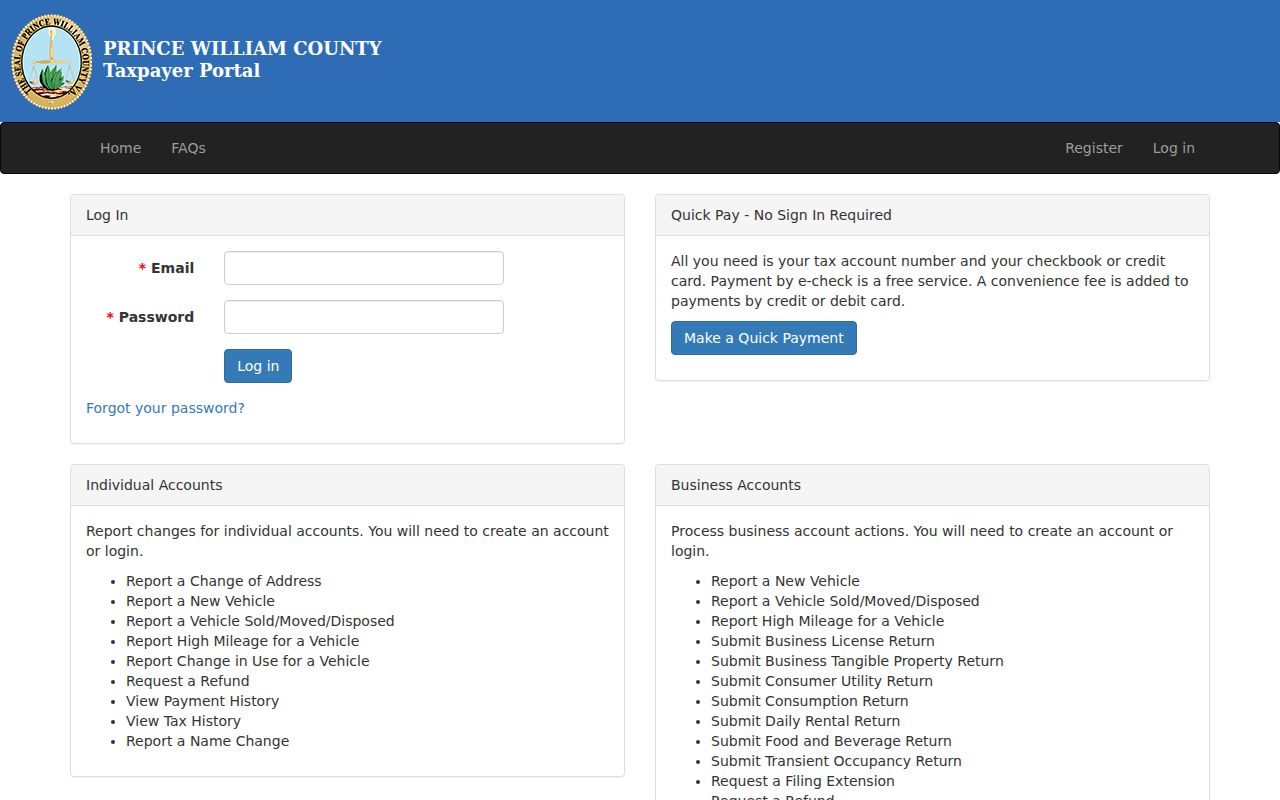Focus the Password input field
This screenshot has width=1280, height=800.
tap(364, 317)
